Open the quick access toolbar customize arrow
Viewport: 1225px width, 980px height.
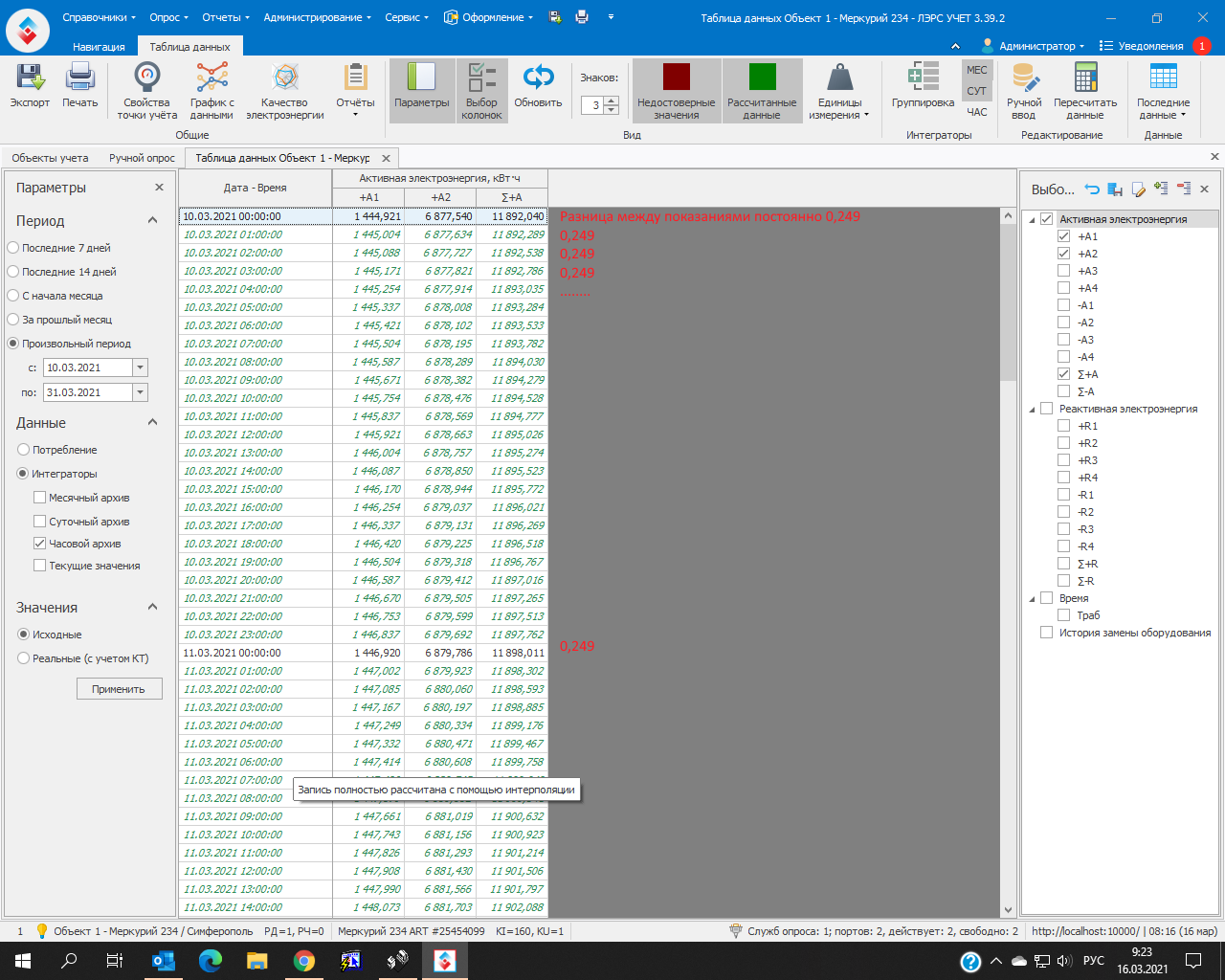point(611,17)
